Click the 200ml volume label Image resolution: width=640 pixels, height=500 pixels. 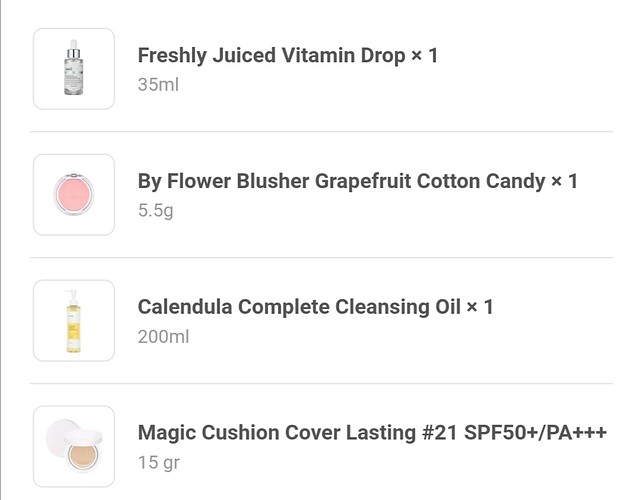tap(163, 337)
